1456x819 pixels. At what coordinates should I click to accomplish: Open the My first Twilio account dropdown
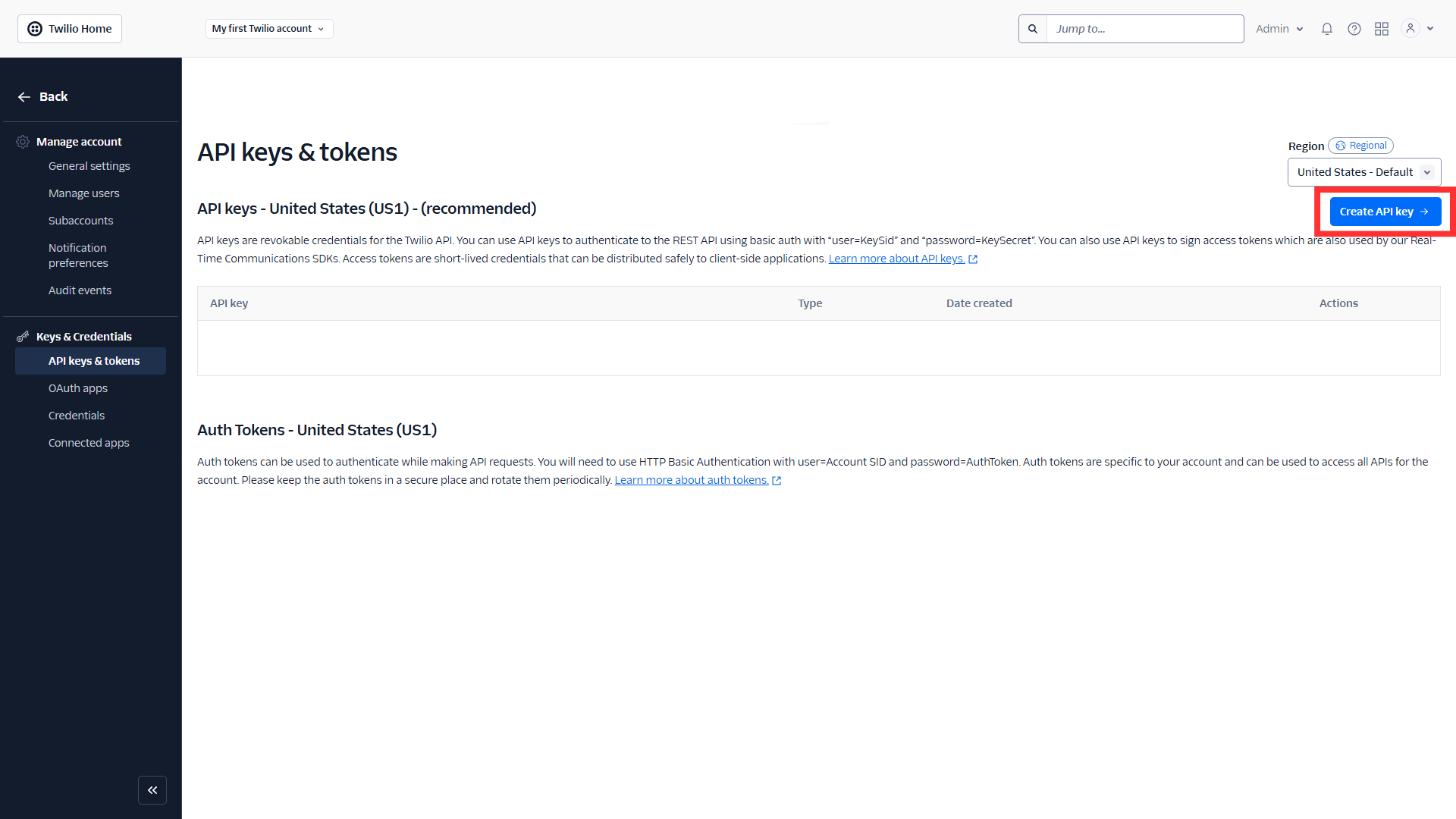click(x=268, y=28)
